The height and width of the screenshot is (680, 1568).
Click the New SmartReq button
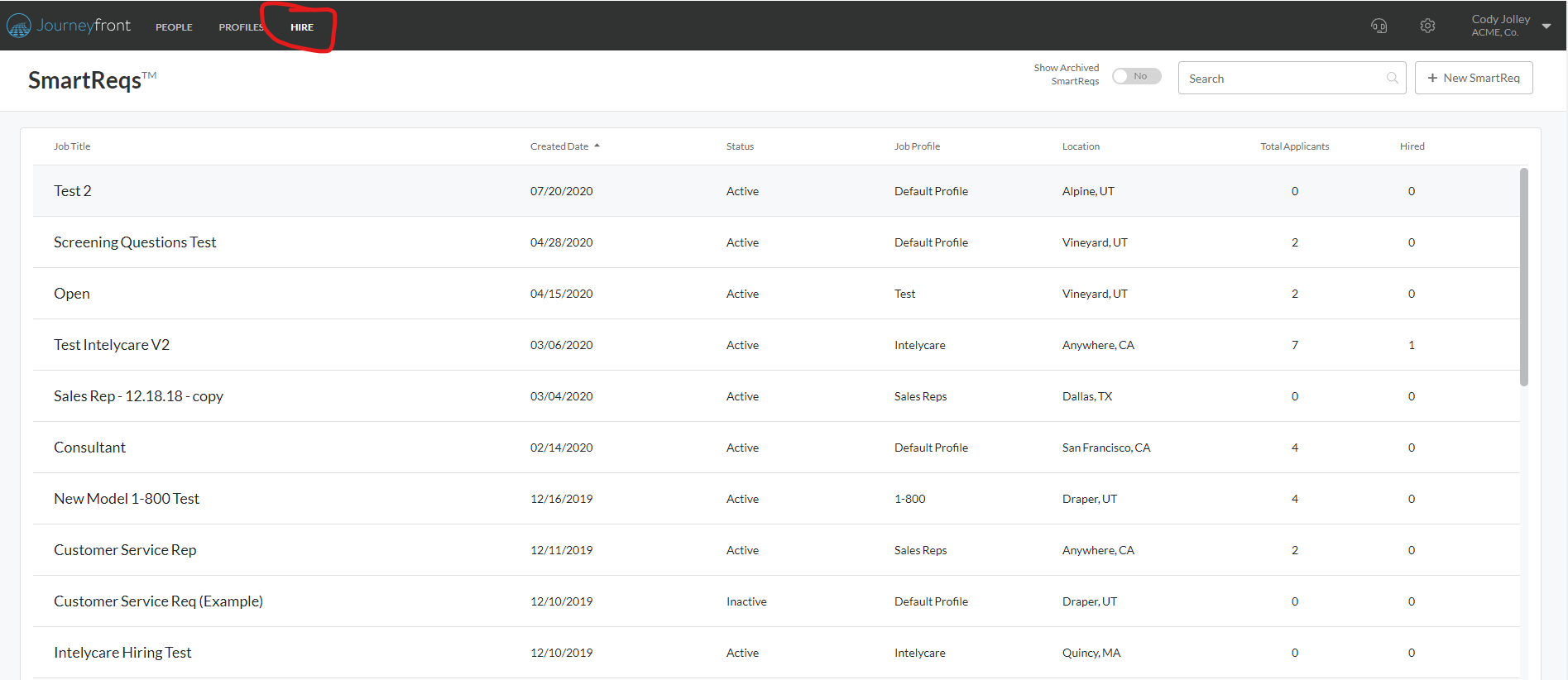(x=1474, y=78)
